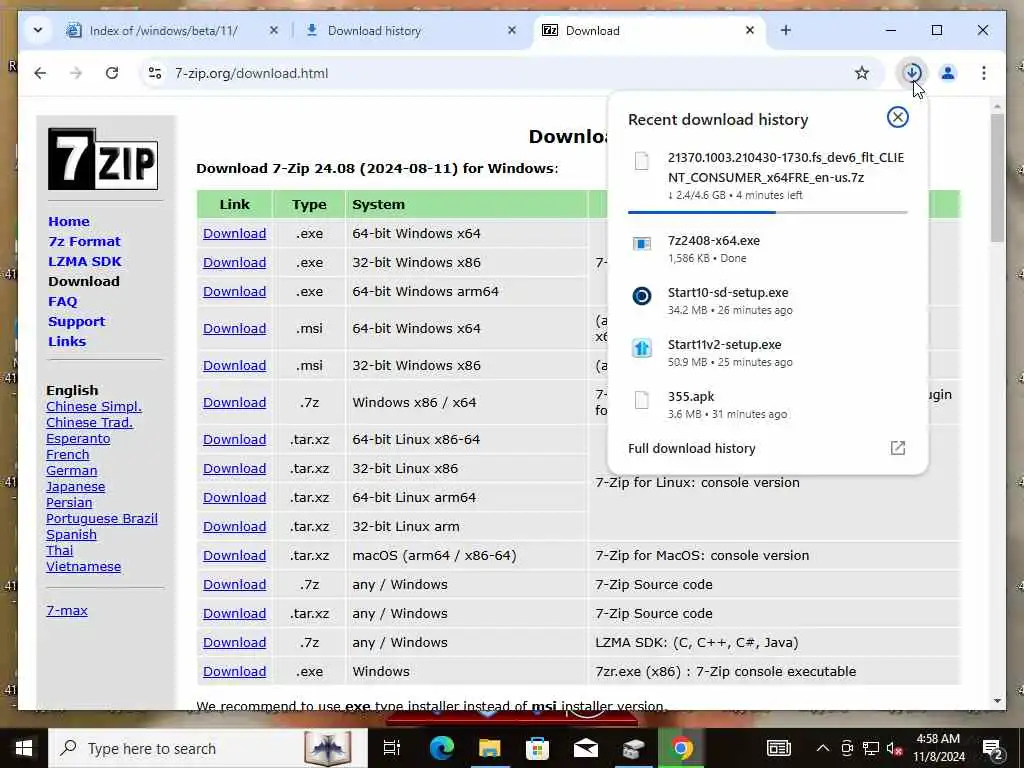This screenshot has width=1024, height=768.
Task: Download .exe for 64-bit Windows arm64
Action: 234,291
